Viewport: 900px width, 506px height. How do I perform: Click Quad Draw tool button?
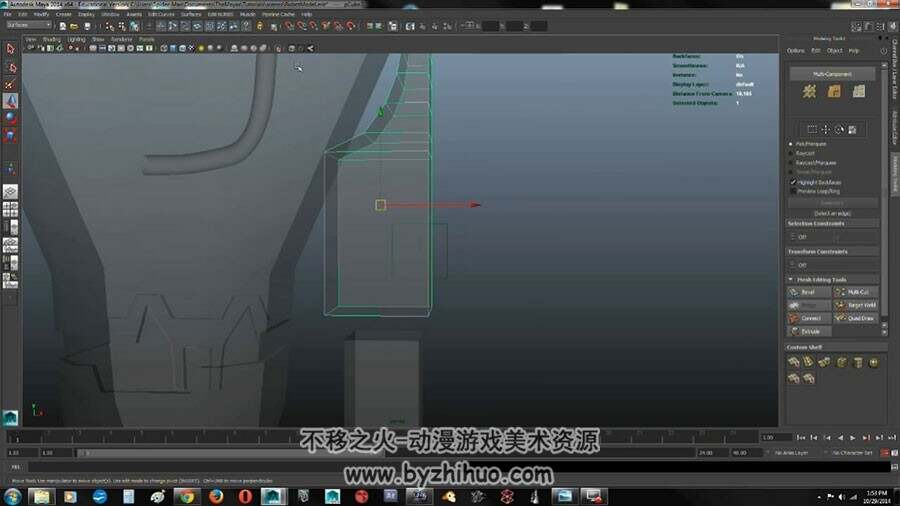[856, 318]
